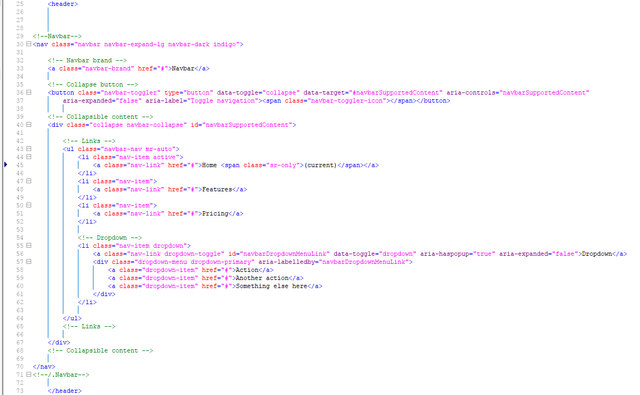Click the "dropdown-menu dropdown-primary" class value

coord(194,262)
